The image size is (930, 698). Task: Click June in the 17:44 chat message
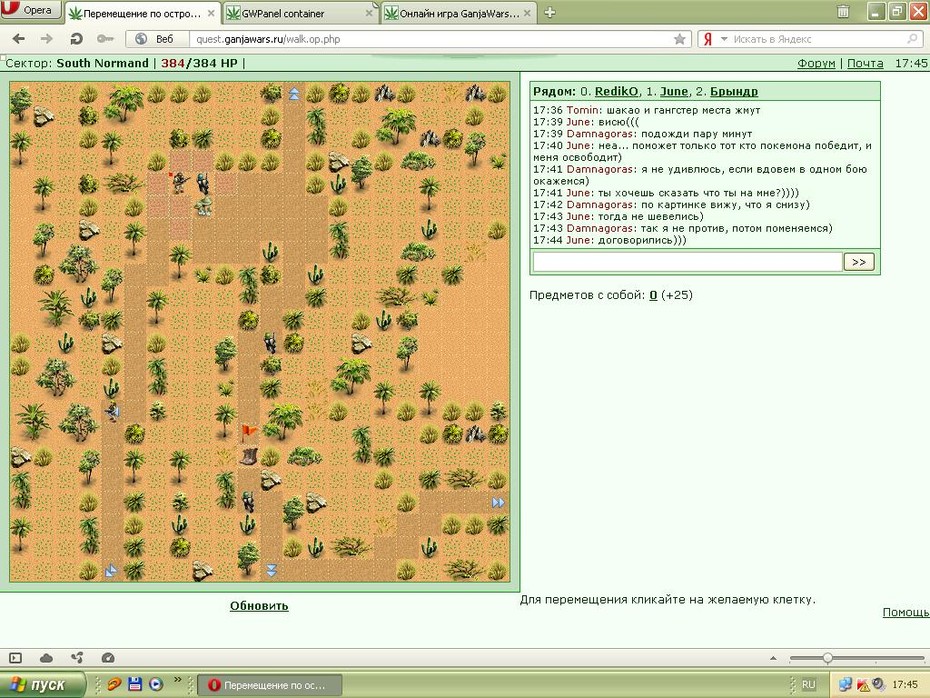[x=578, y=240]
